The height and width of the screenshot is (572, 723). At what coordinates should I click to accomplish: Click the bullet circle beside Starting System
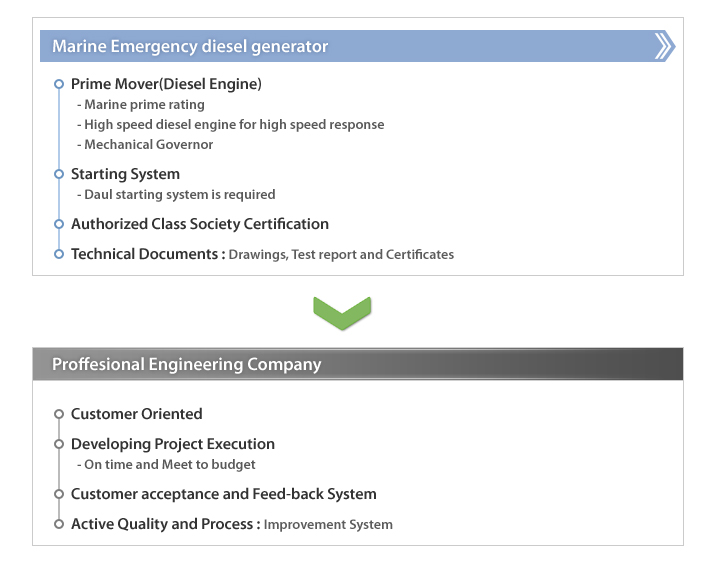point(59,174)
